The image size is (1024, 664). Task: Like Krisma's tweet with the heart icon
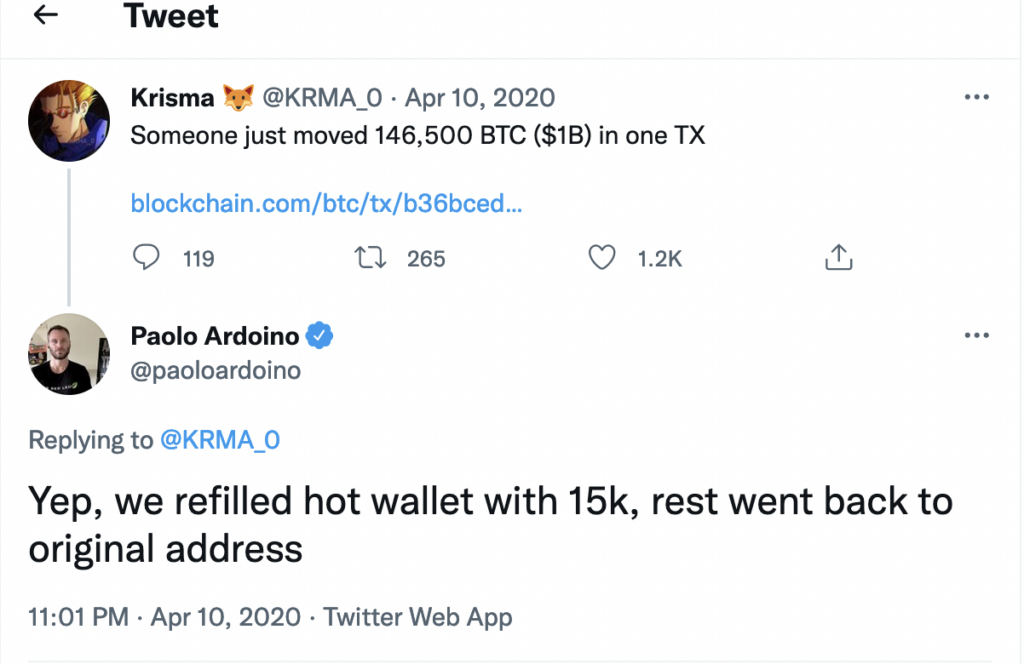tap(602, 257)
